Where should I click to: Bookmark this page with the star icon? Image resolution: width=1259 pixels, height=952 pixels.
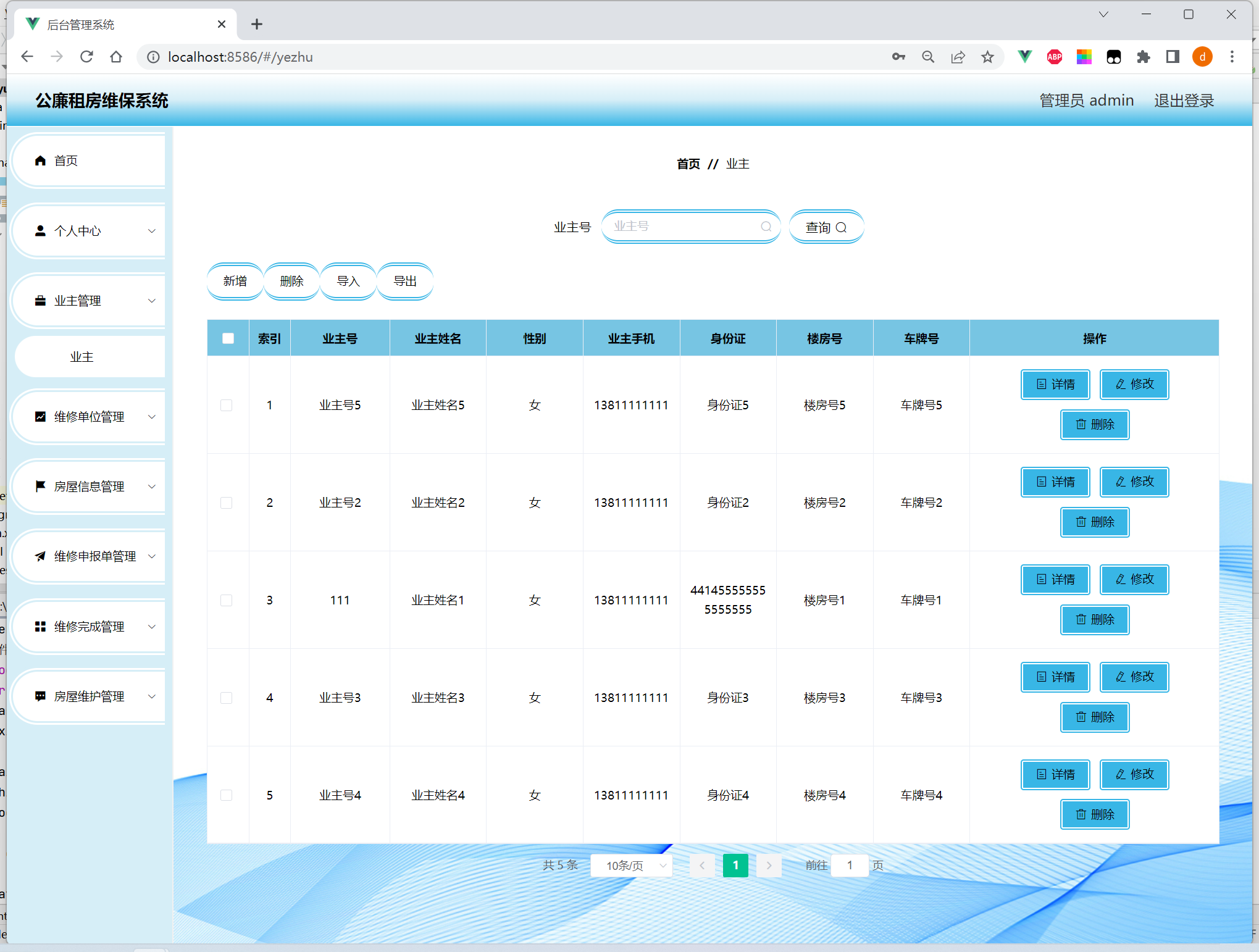(x=987, y=57)
